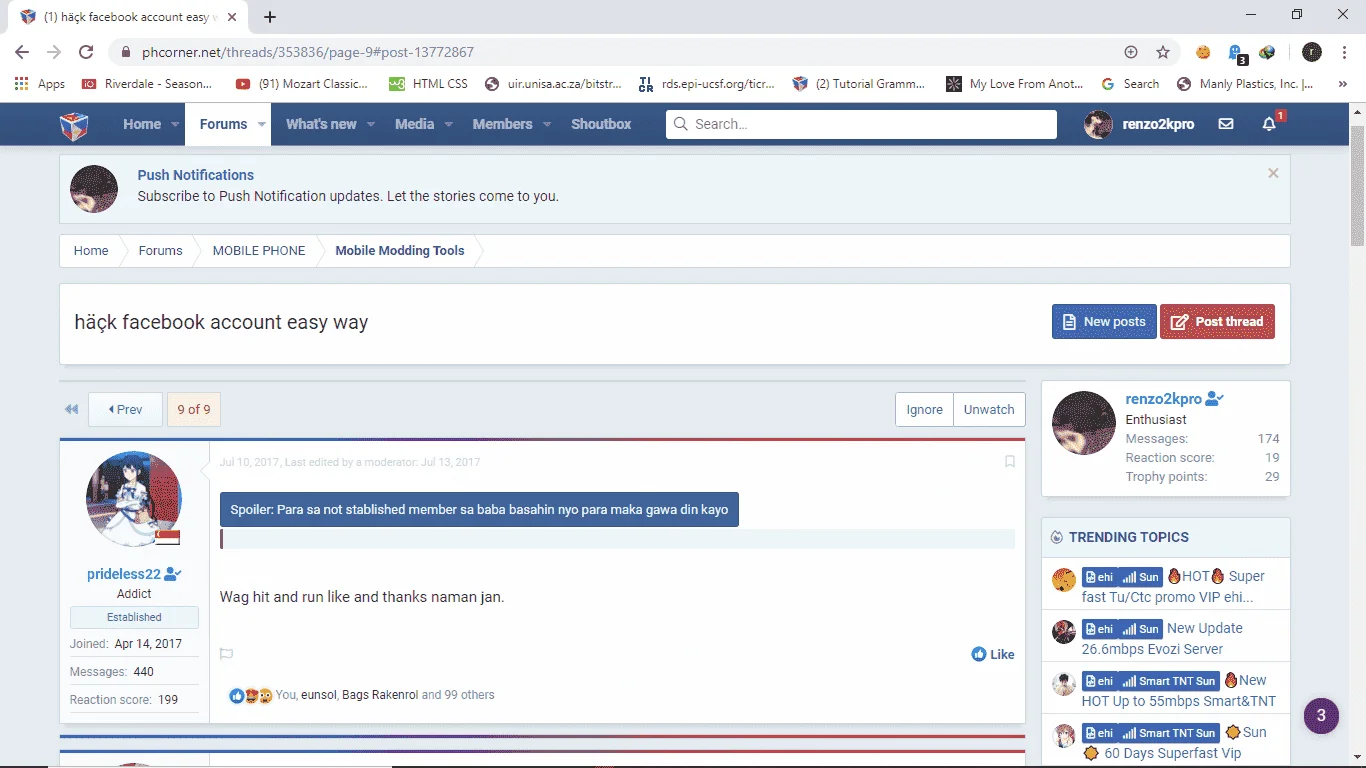Open the Apps shortcut in bookmarks bar
The height and width of the screenshot is (768, 1366).
[x=40, y=84]
